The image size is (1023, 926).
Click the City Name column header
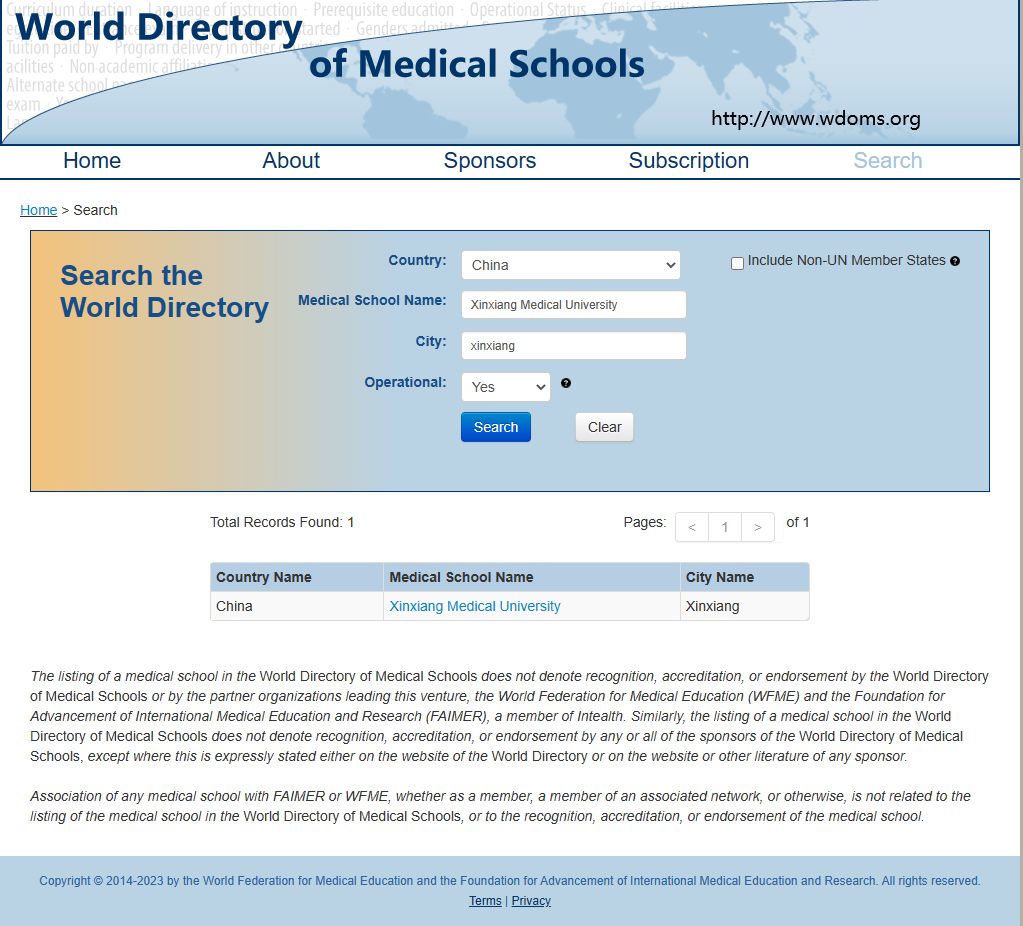point(744,578)
